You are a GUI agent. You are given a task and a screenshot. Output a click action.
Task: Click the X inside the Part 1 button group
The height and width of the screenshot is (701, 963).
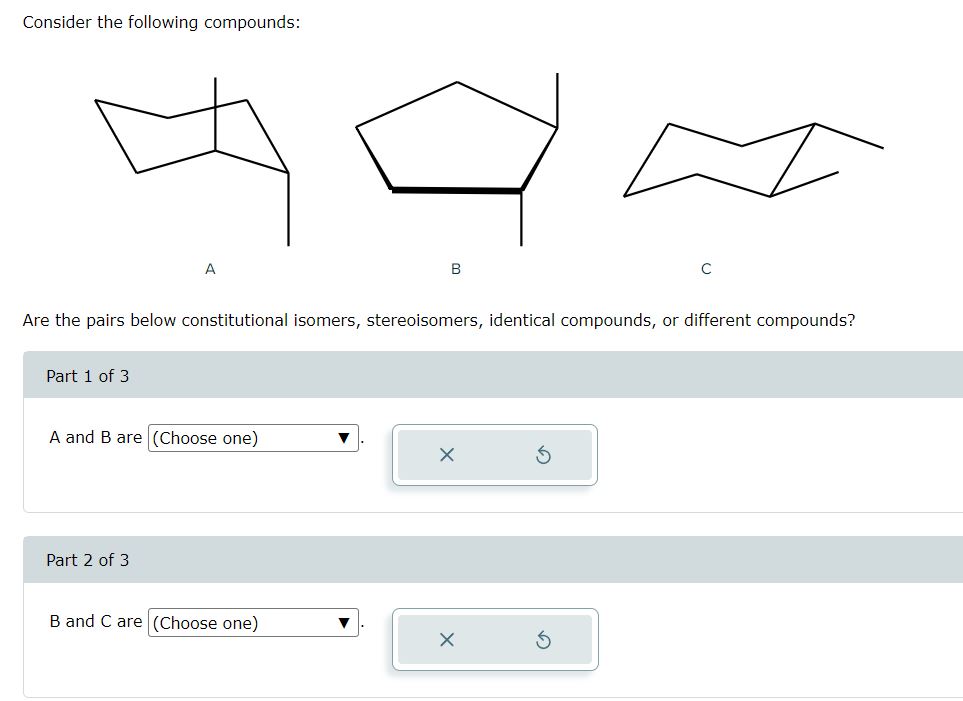(x=446, y=455)
